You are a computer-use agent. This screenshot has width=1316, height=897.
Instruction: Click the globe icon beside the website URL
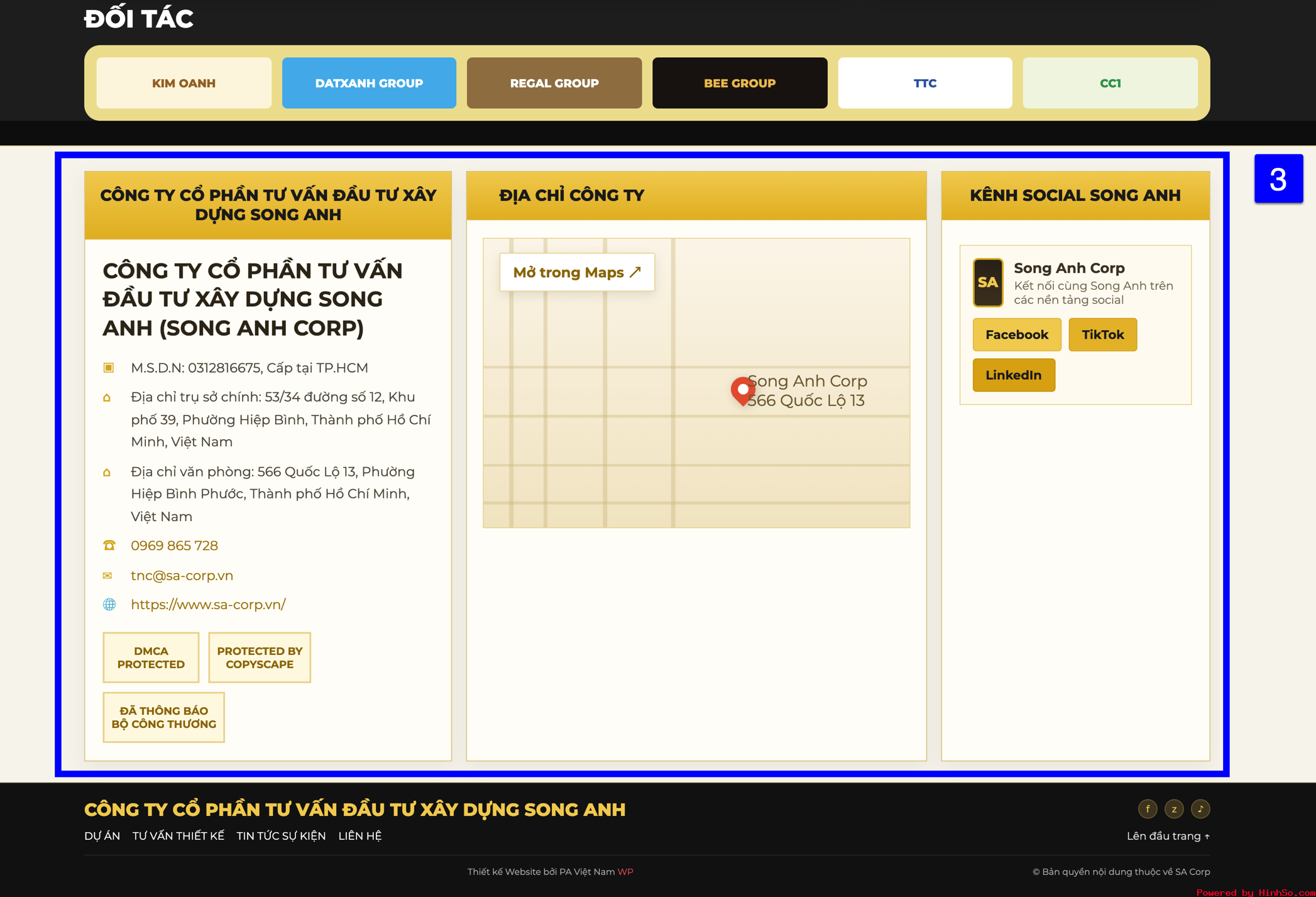(x=109, y=605)
